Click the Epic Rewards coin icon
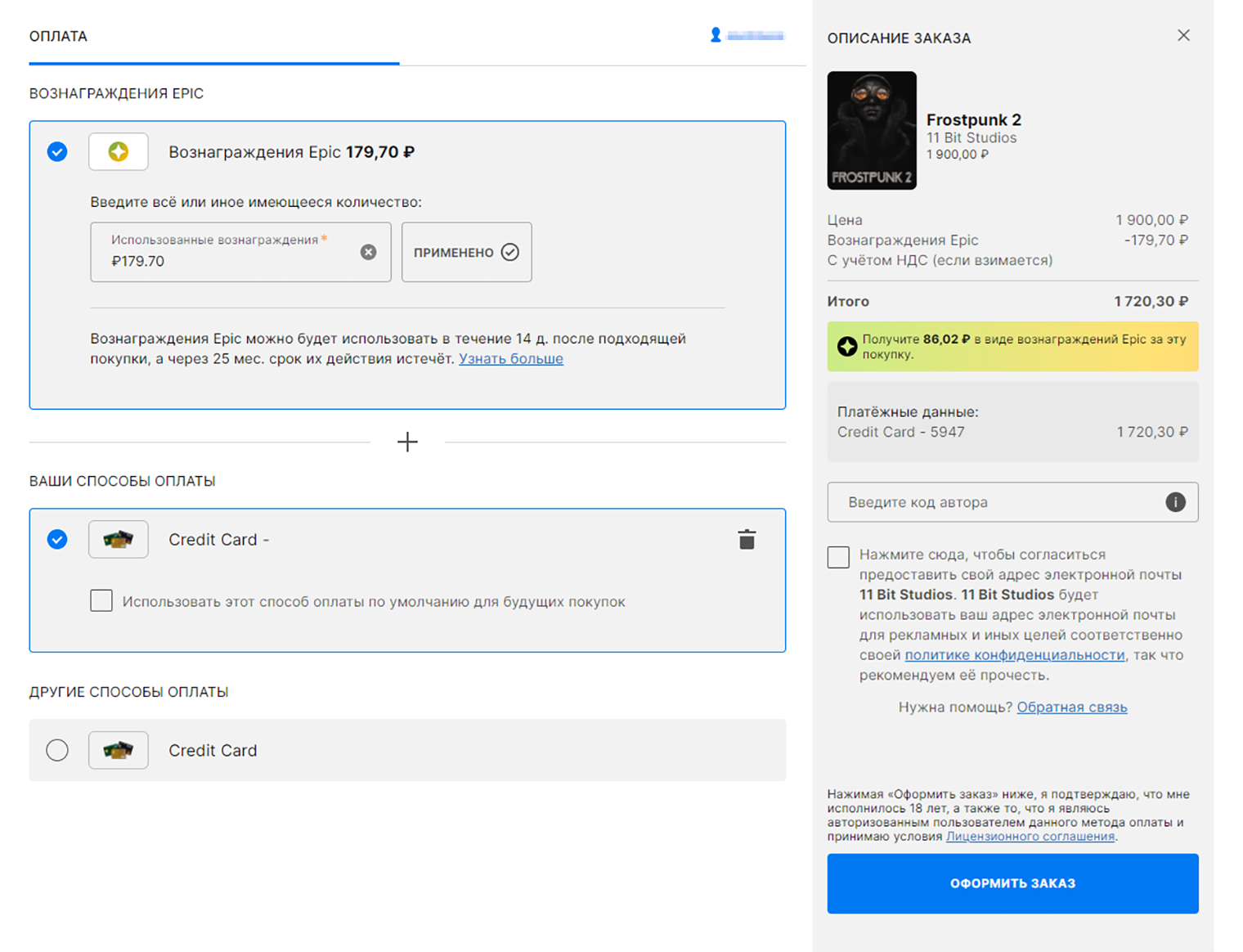1243x952 pixels. [119, 151]
